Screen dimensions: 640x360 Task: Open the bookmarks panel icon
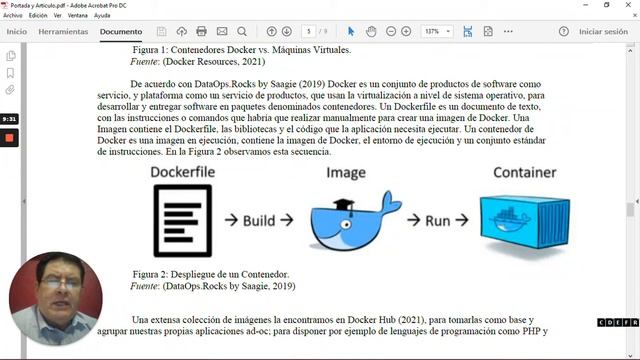coord(11,73)
